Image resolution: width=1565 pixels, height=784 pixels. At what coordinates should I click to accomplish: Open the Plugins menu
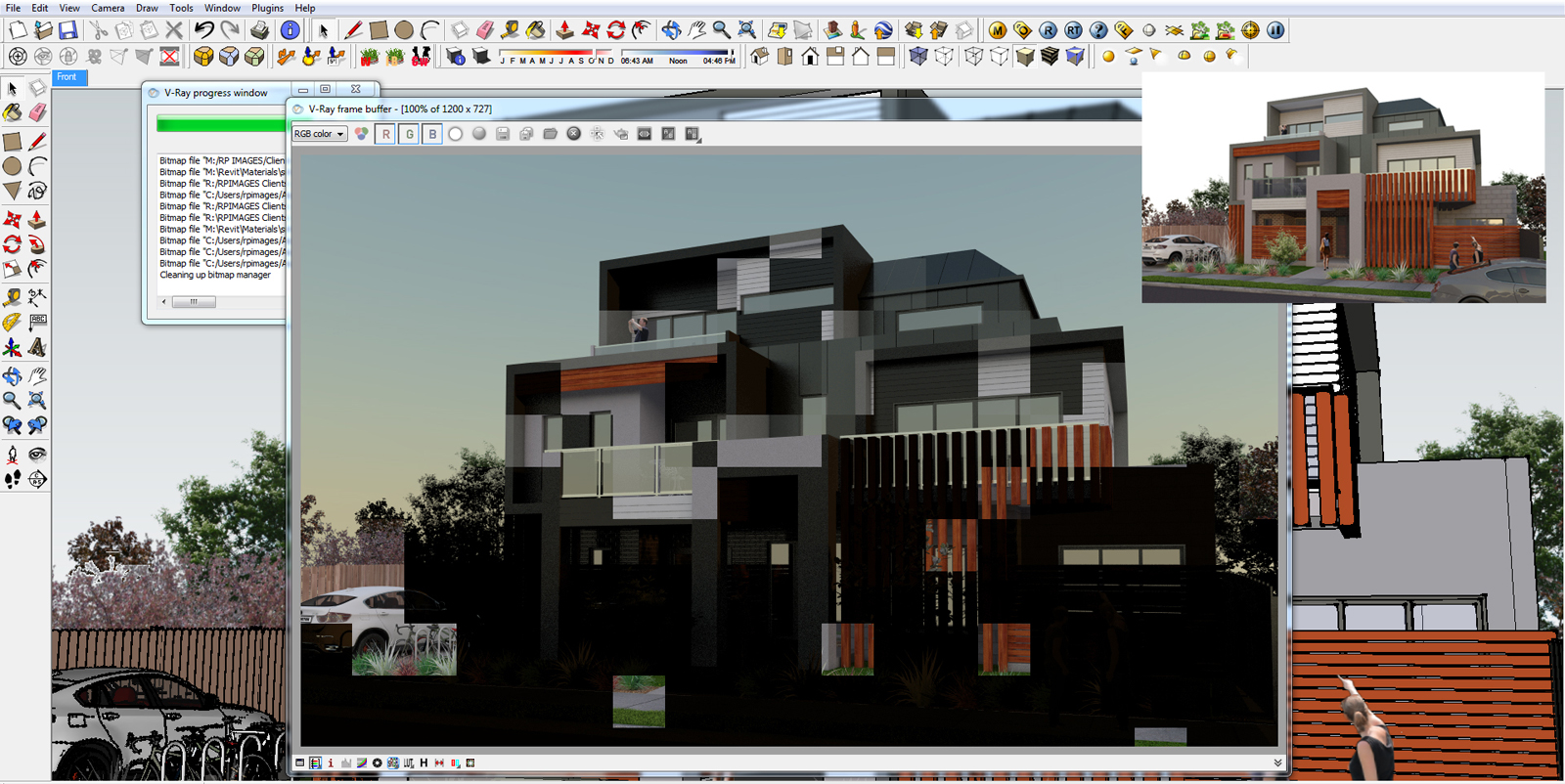tap(267, 8)
